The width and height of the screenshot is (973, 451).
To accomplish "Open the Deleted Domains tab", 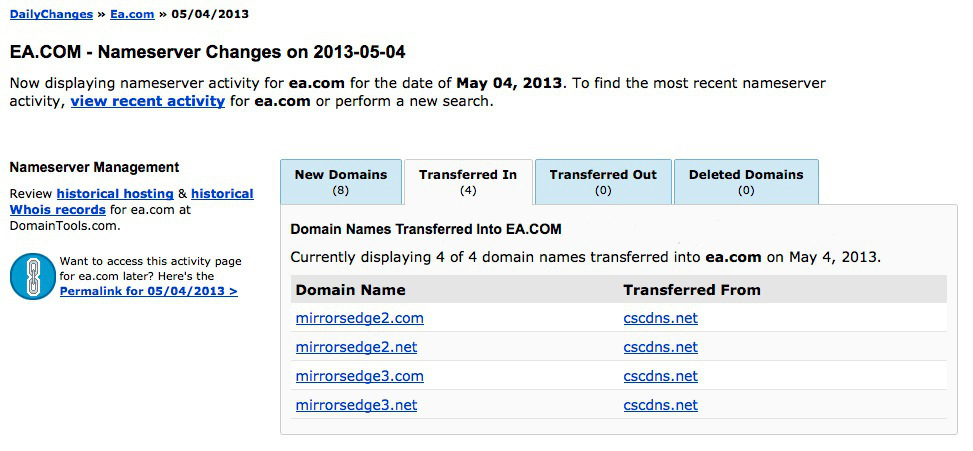I will pyautogui.click(x=746, y=182).
